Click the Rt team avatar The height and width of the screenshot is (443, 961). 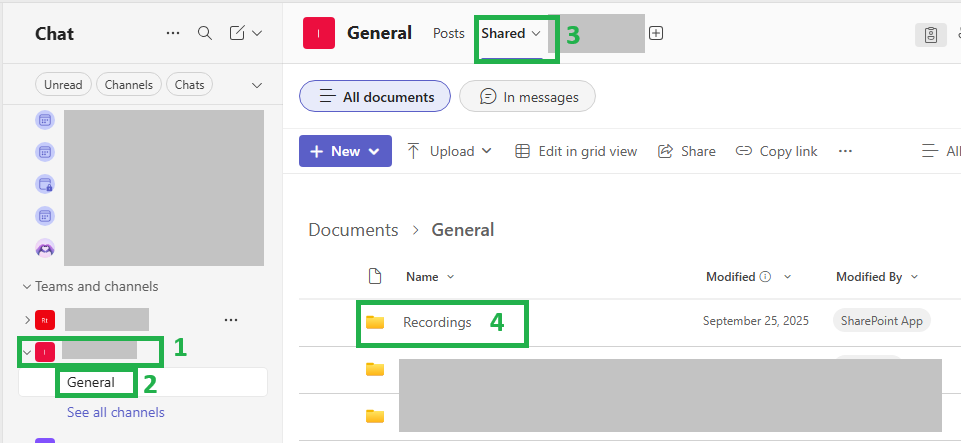coord(45,320)
